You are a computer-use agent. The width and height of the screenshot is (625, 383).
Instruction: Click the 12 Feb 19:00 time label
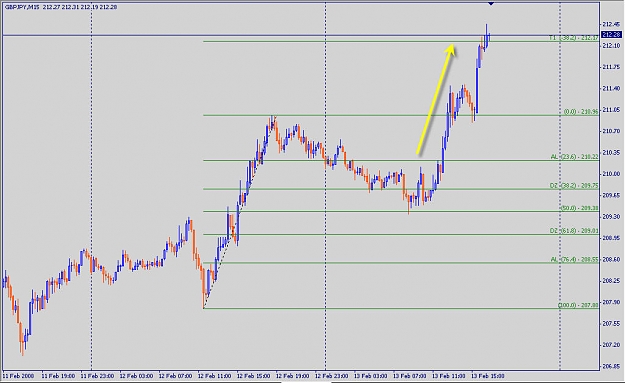(x=293, y=376)
